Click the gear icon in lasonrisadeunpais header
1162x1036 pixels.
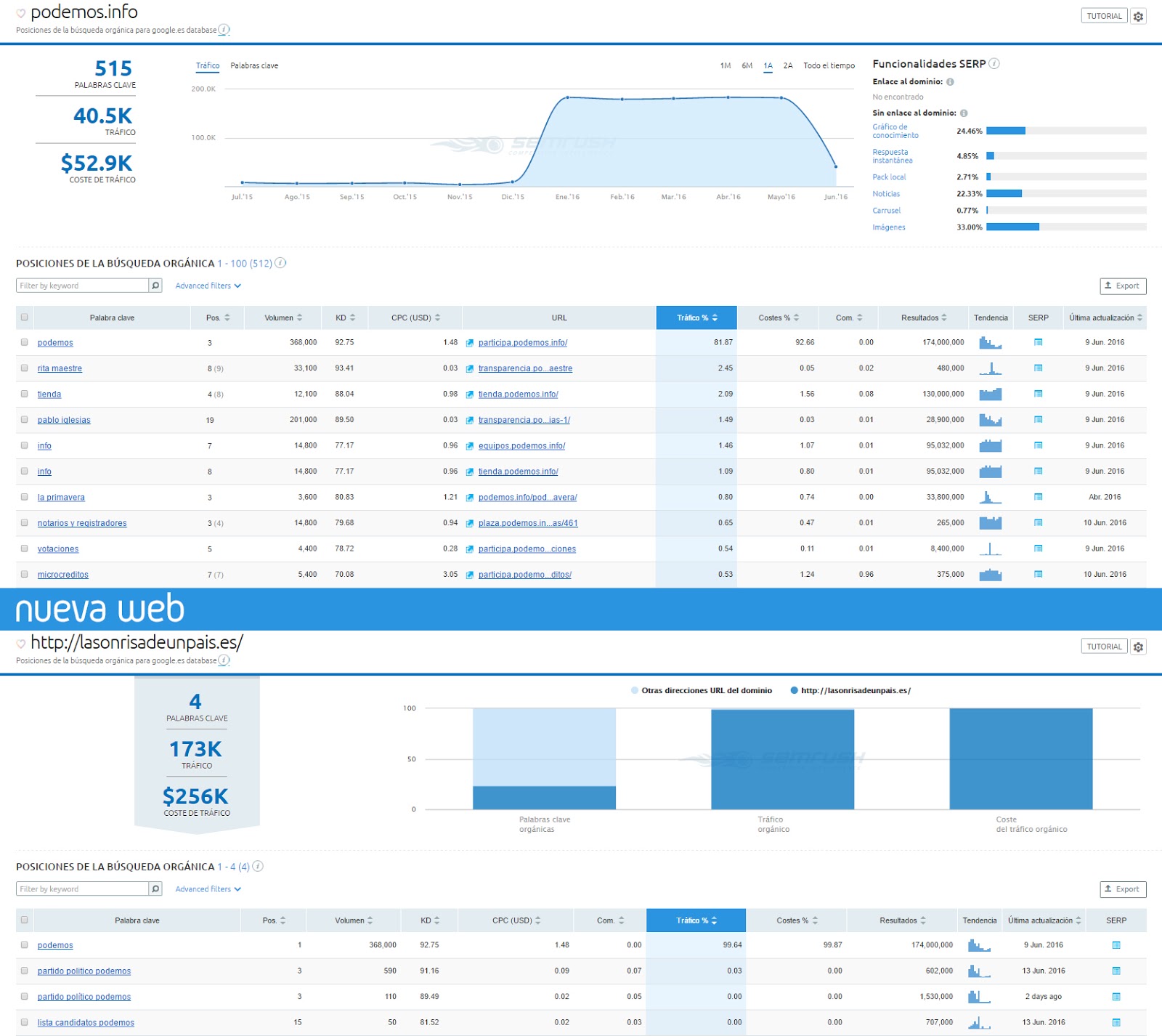pos(1138,647)
